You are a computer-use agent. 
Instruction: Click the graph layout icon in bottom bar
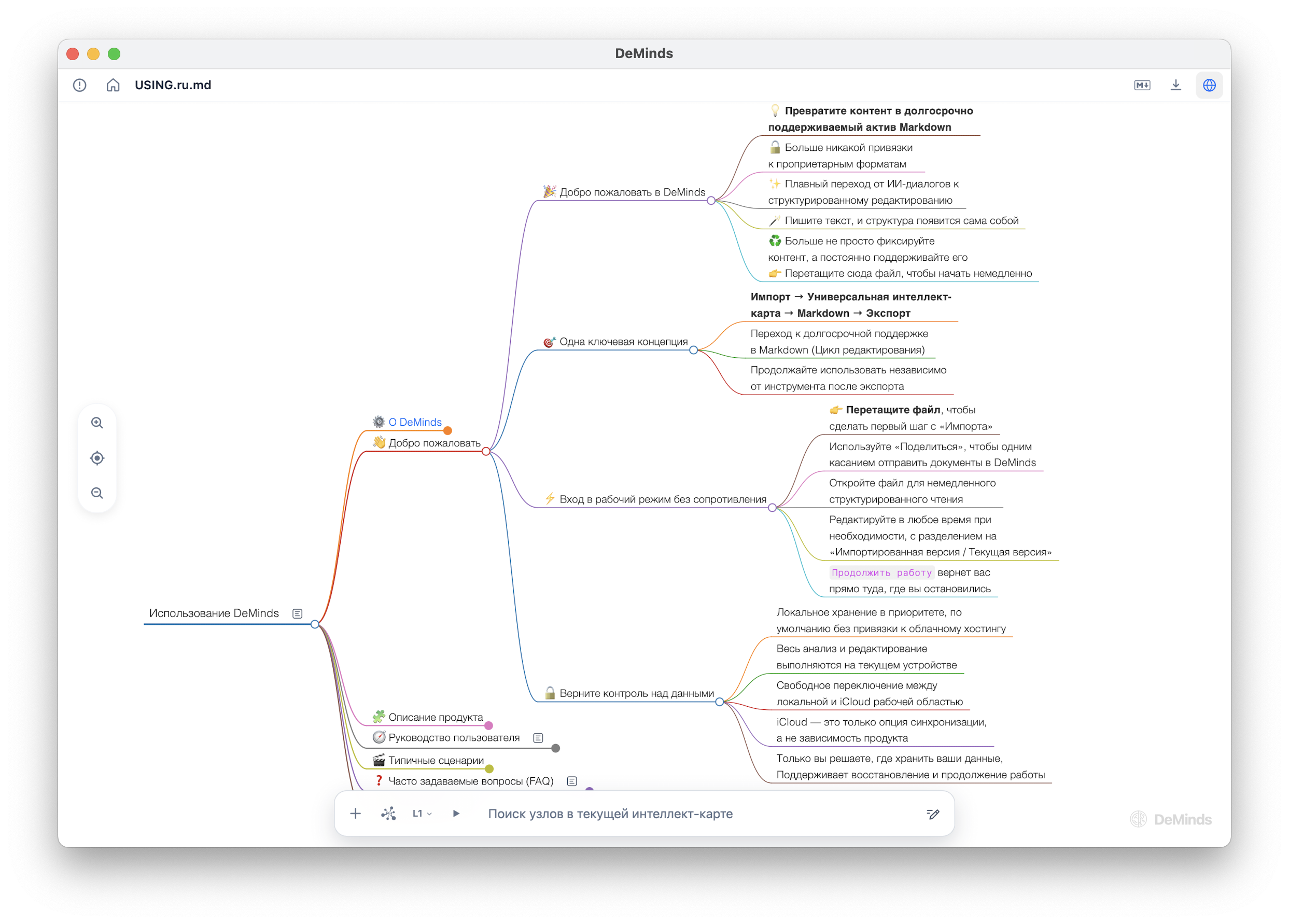coord(389,814)
